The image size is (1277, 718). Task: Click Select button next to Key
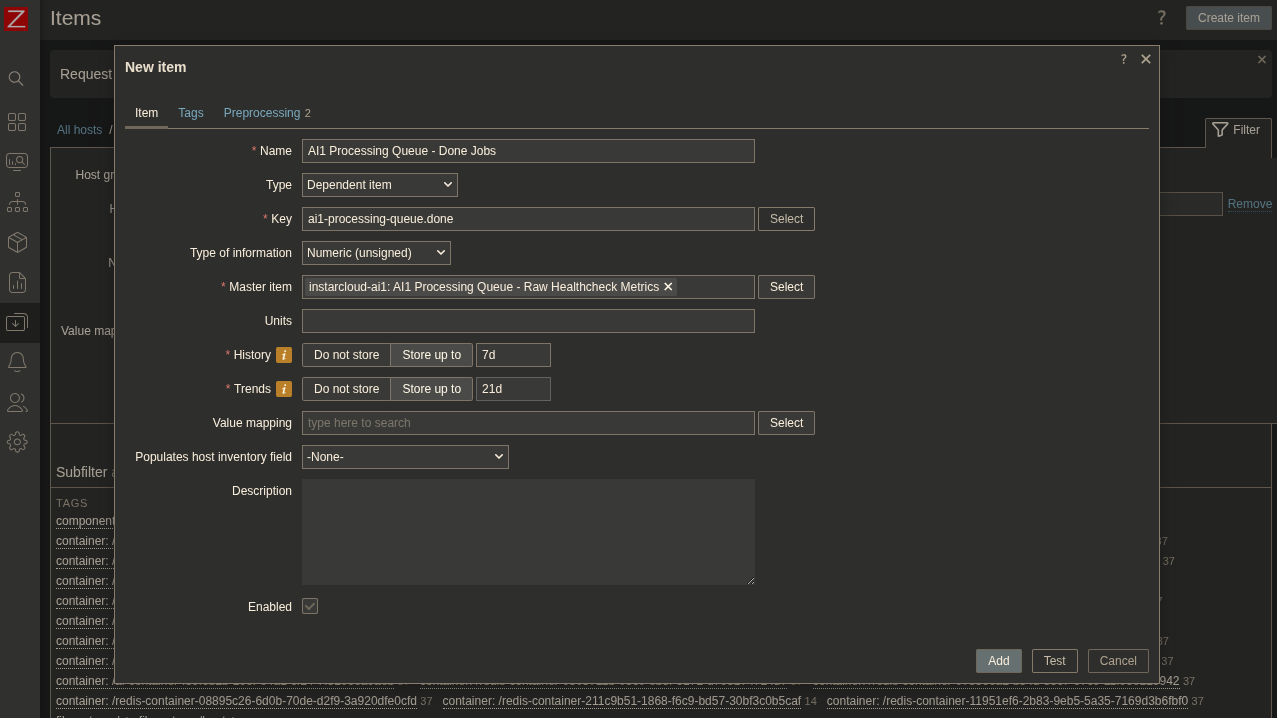coord(786,219)
